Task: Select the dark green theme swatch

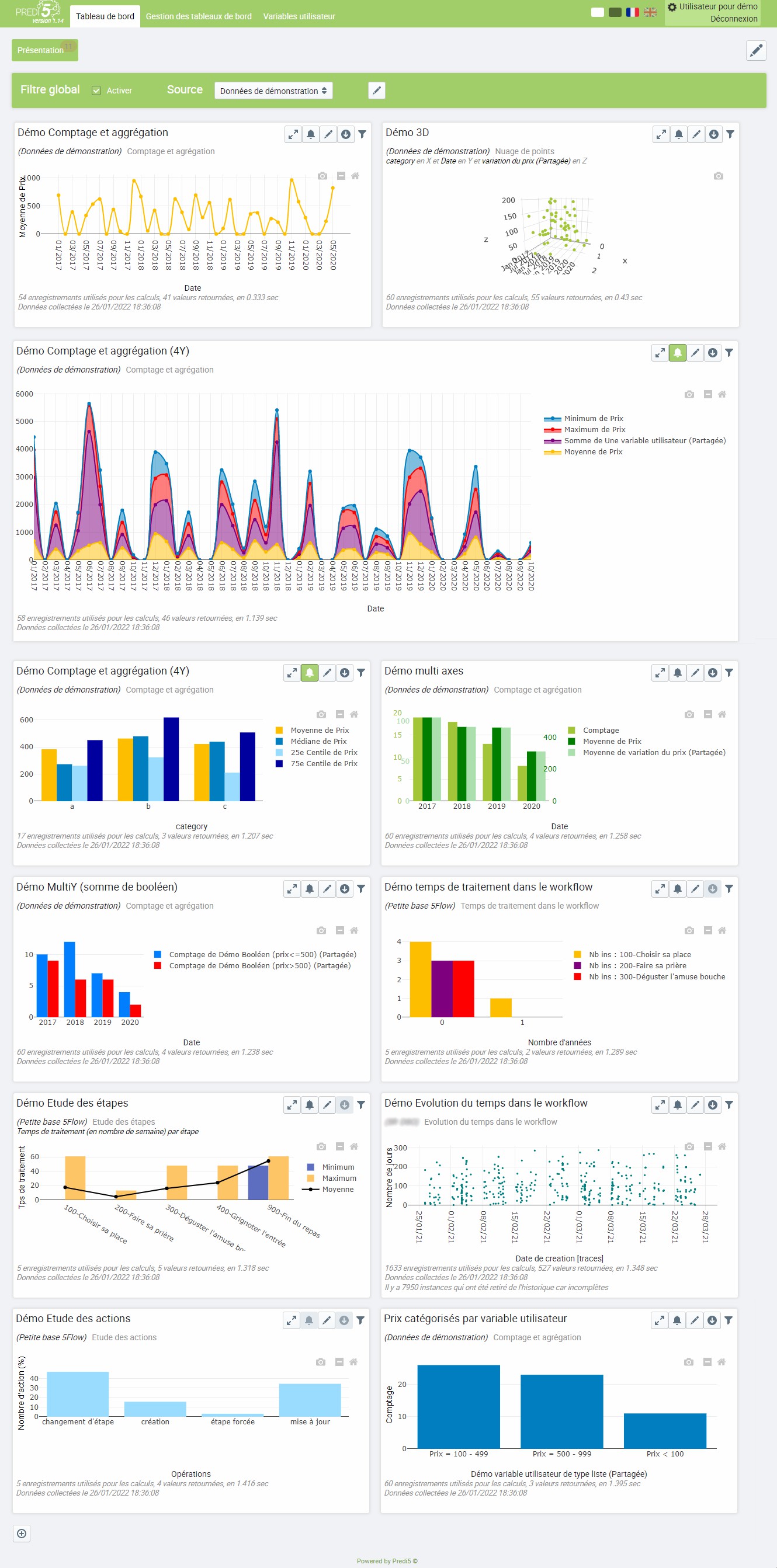Action: click(615, 12)
